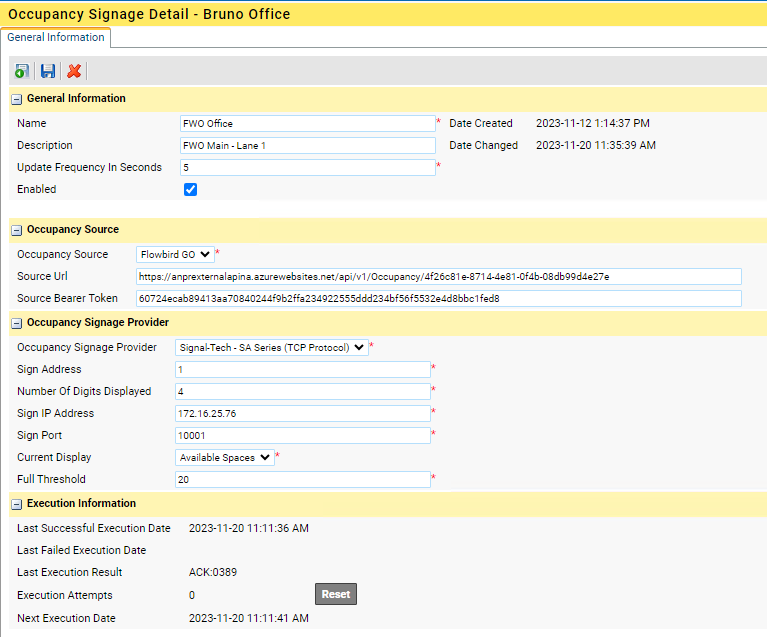Click the Last Successful Execution Date value

(x=248, y=528)
